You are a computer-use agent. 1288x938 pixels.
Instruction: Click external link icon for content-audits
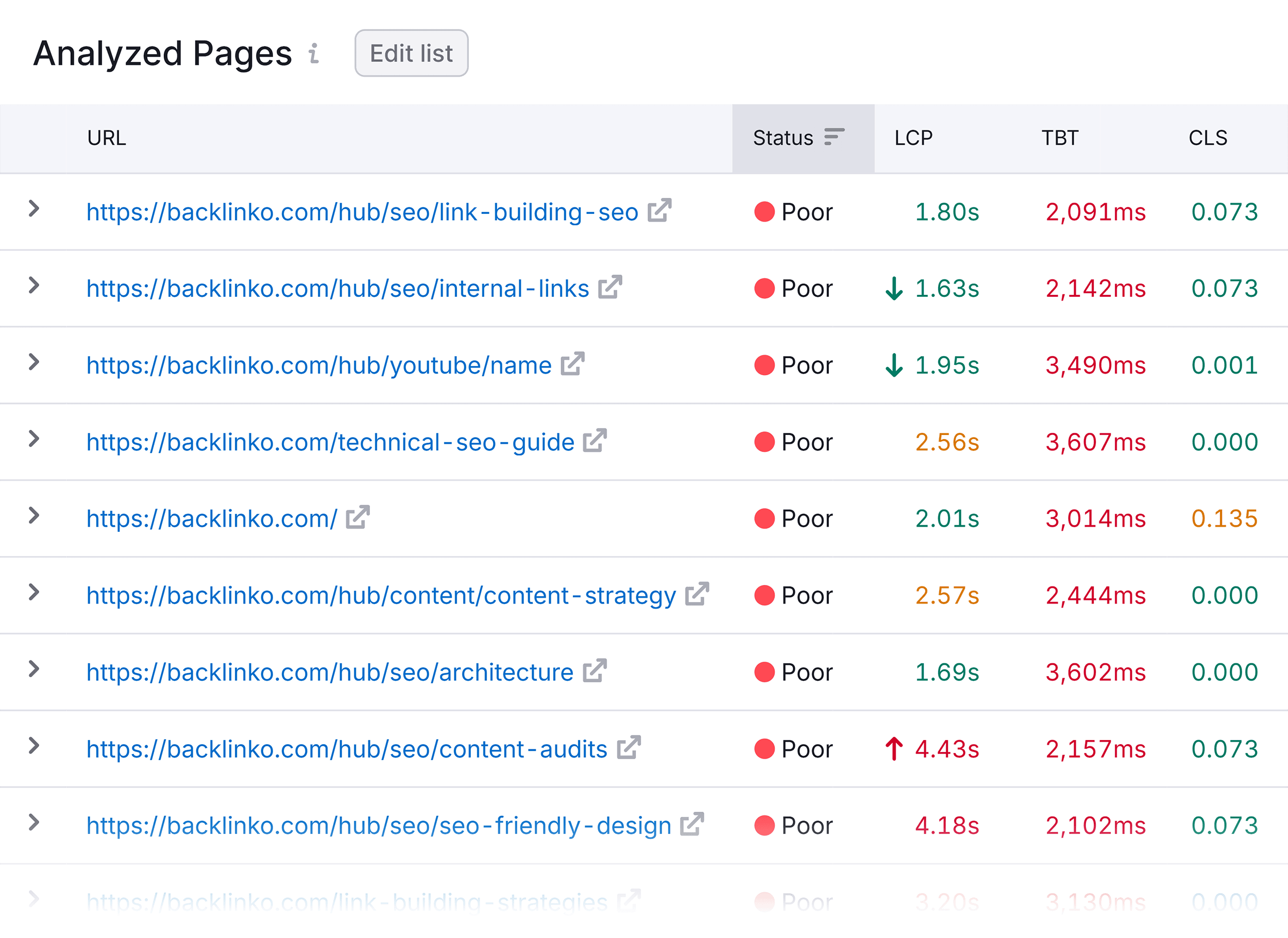[629, 747]
